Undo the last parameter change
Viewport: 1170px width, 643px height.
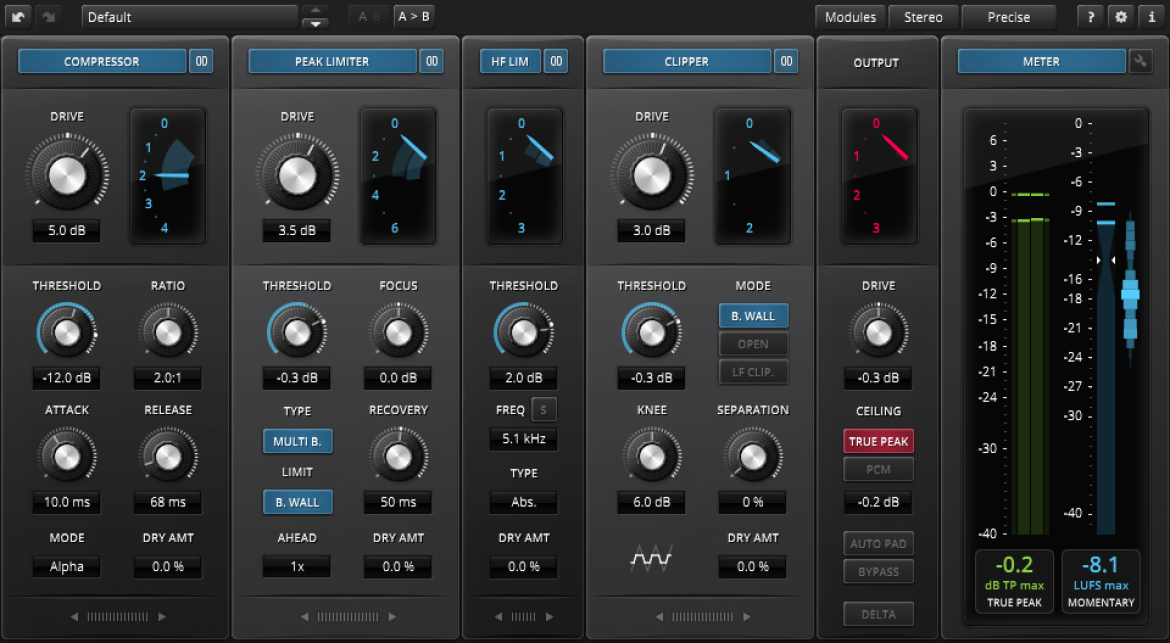(18, 16)
